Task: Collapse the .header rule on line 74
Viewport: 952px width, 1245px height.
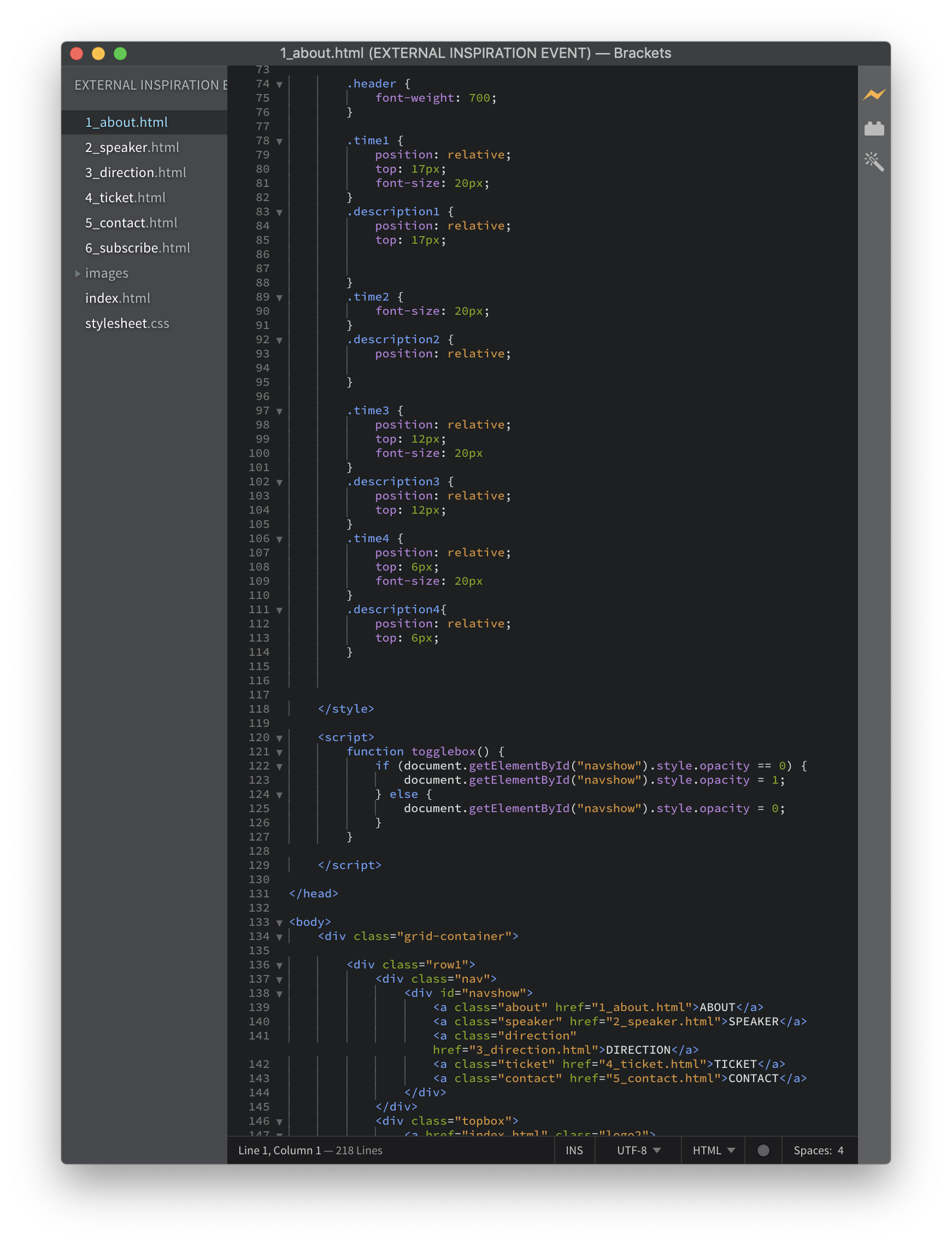Action: pyautogui.click(x=279, y=84)
